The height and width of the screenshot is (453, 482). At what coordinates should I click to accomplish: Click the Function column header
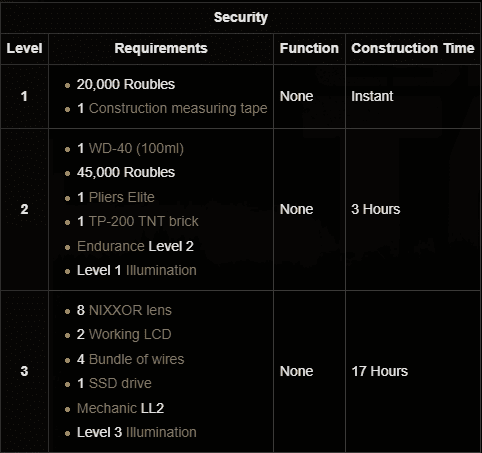(x=309, y=48)
